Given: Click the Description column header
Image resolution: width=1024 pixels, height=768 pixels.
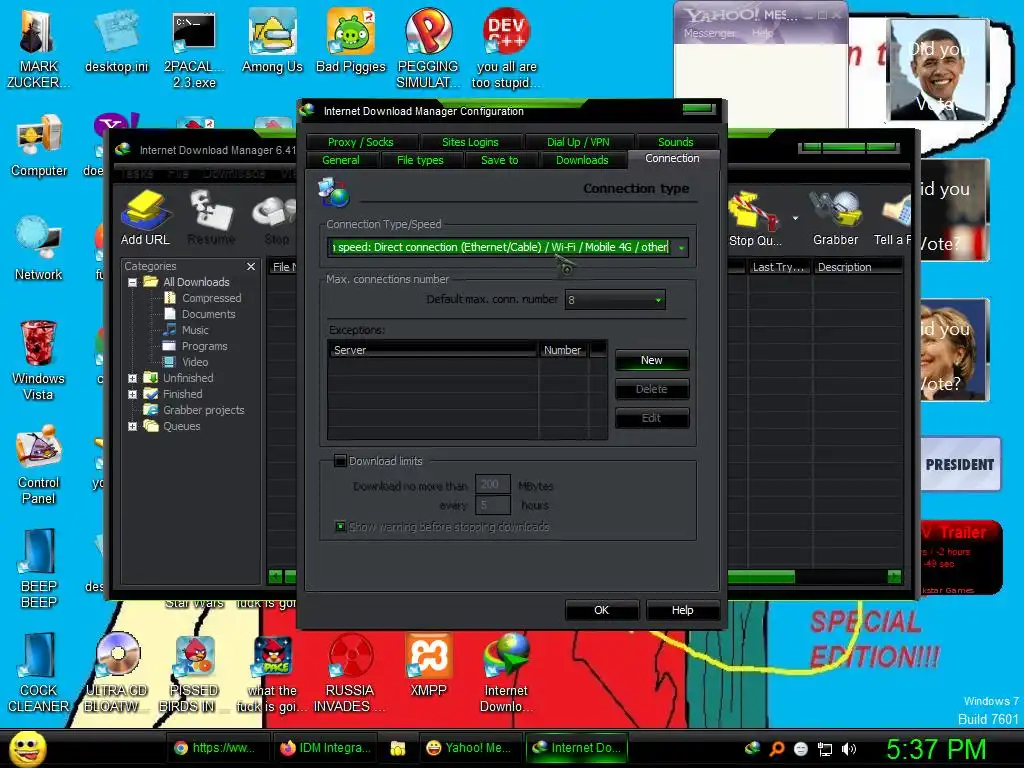Looking at the screenshot, I should (857, 267).
